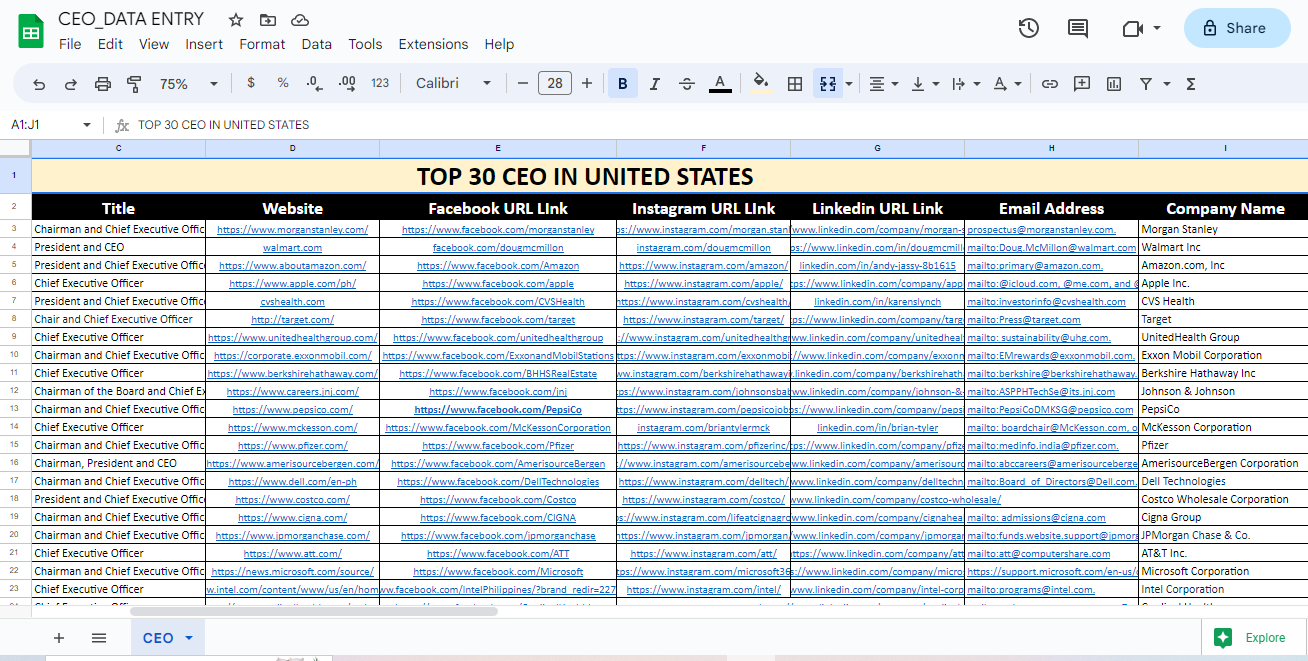This screenshot has height=661, width=1308.
Task: Open the Extensions menu
Action: [433, 44]
